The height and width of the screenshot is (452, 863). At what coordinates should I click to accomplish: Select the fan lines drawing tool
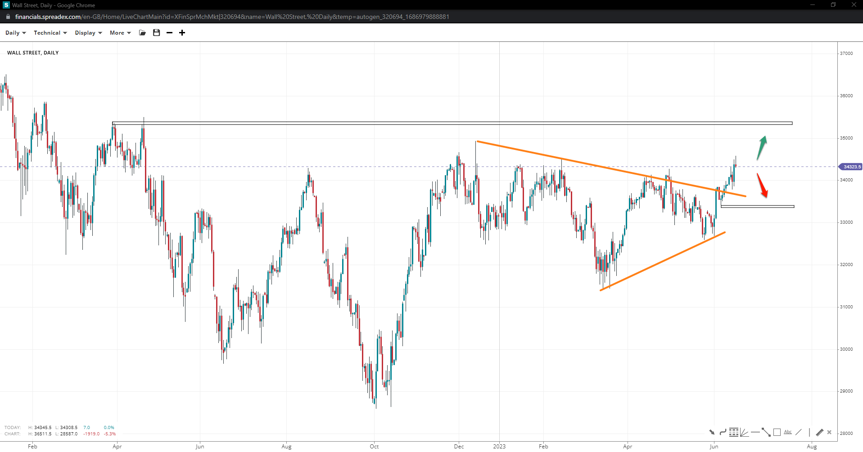click(744, 432)
